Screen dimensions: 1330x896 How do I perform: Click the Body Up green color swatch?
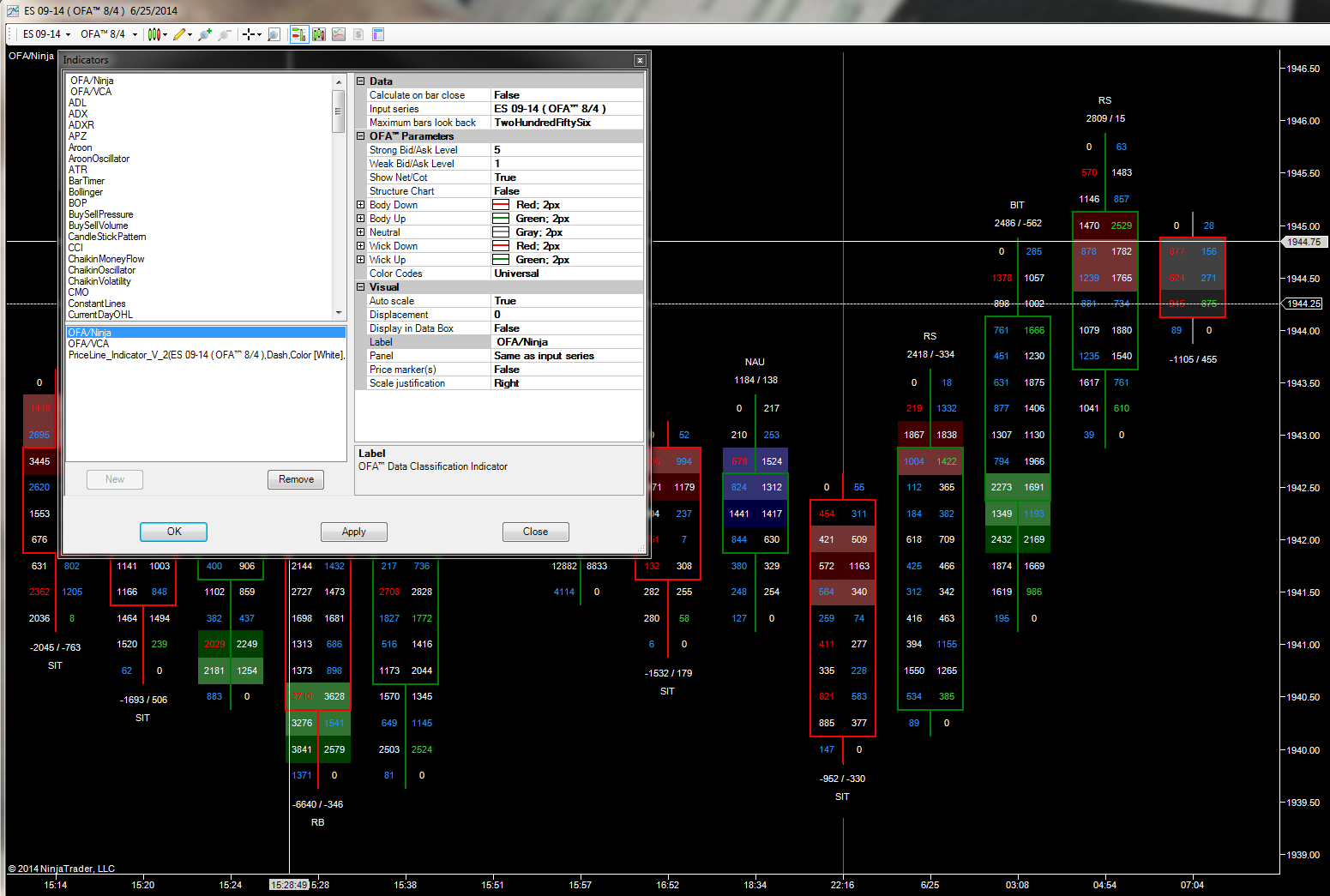click(501, 219)
